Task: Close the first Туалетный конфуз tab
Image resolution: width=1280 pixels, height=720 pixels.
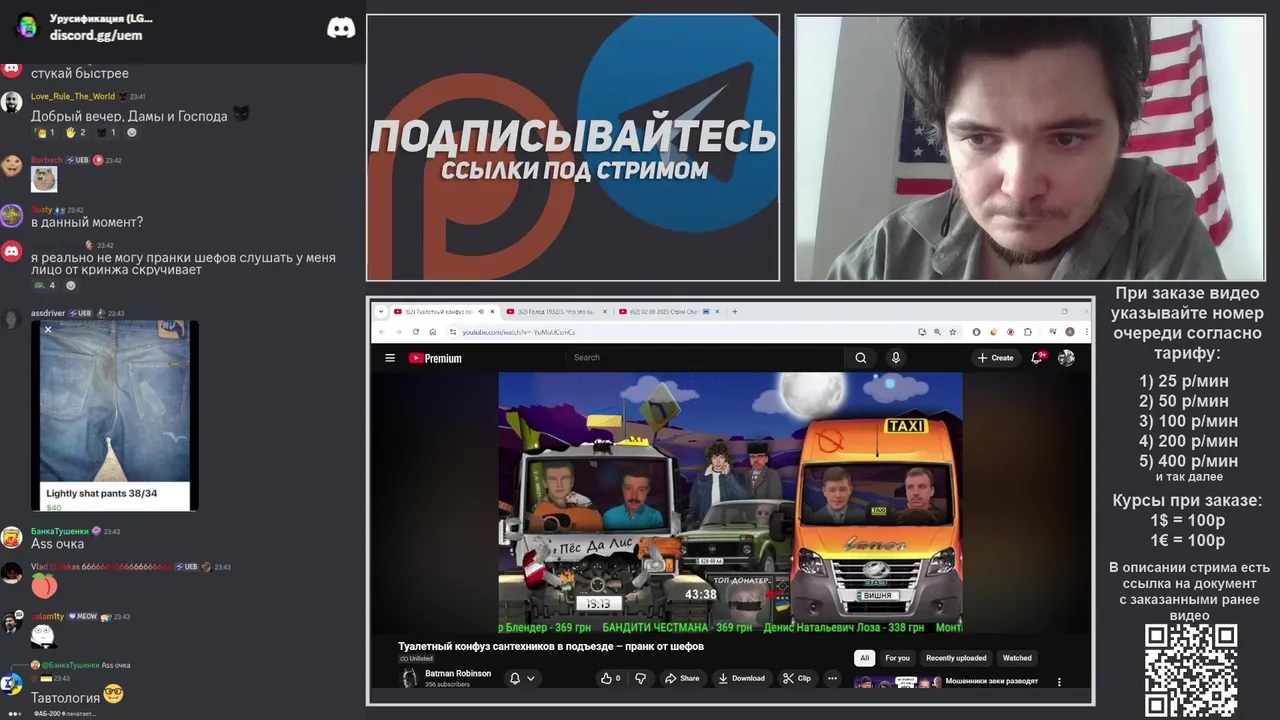Action: point(494,311)
